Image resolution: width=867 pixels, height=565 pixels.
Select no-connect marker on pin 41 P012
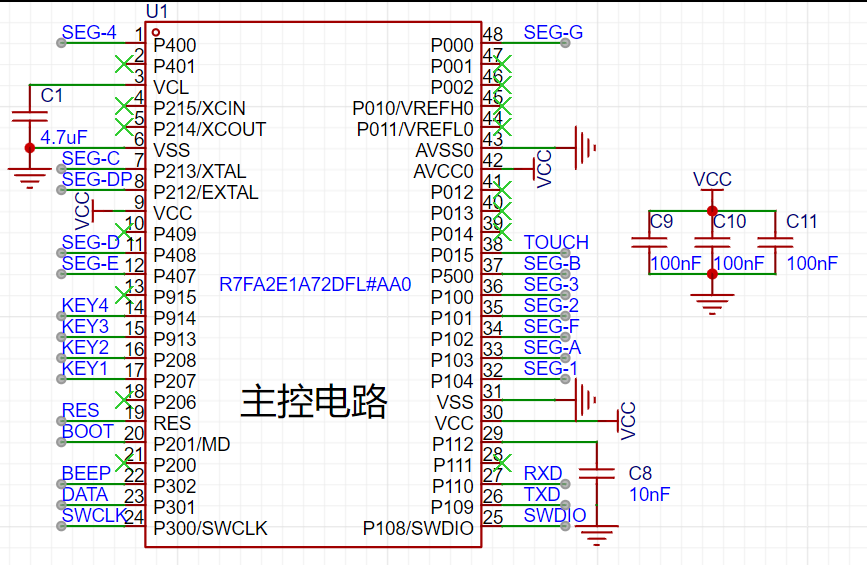pyautogui.click(x=502, y=190)
